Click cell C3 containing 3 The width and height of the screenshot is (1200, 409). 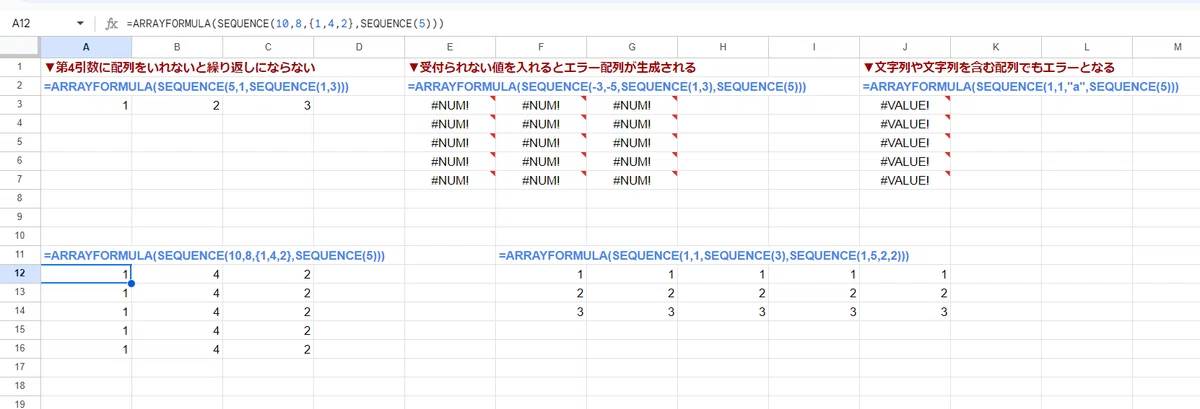click(268, 105)
